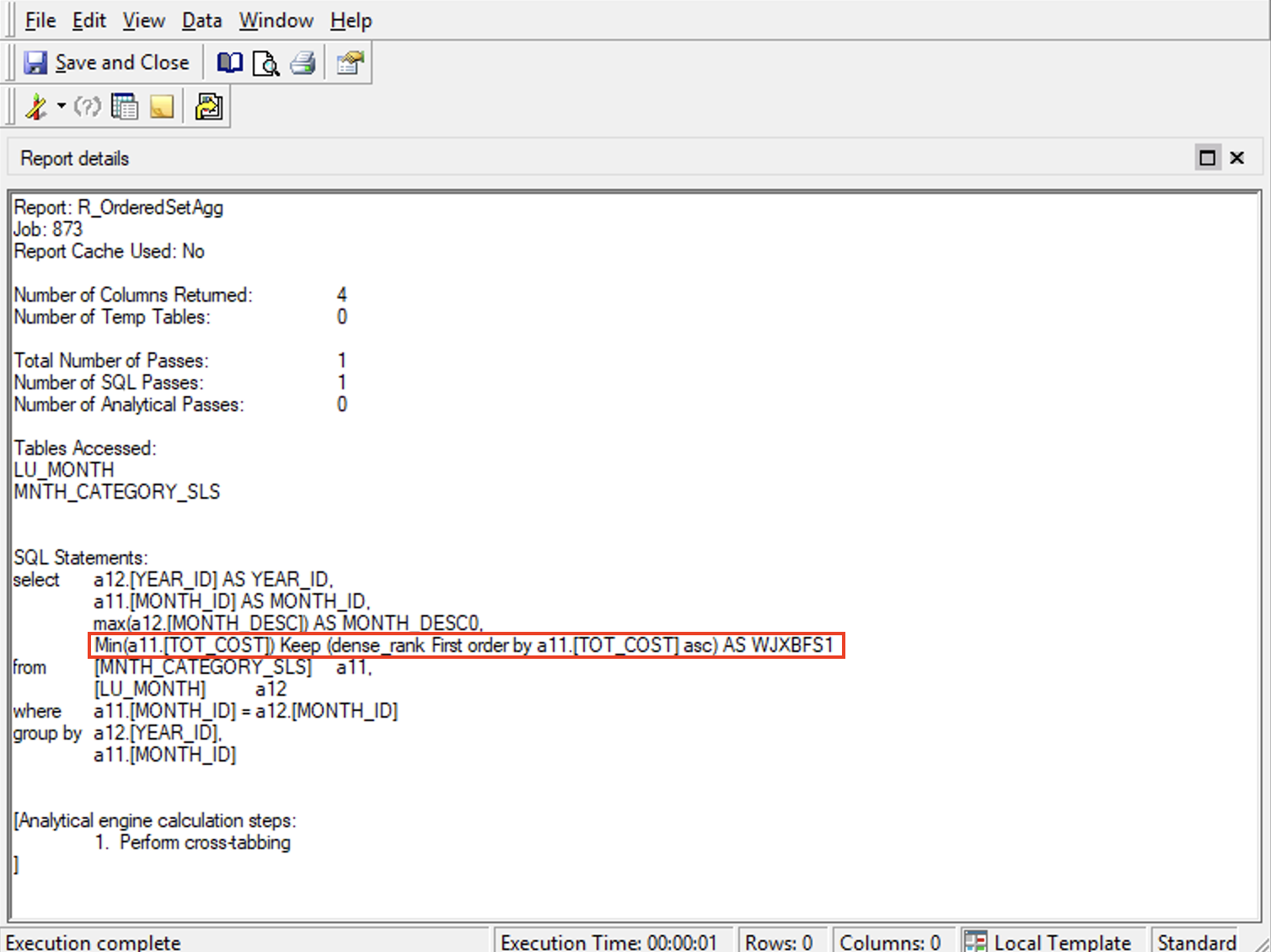
Task: Open print preview of the report
Action: [x=266, y=62]
